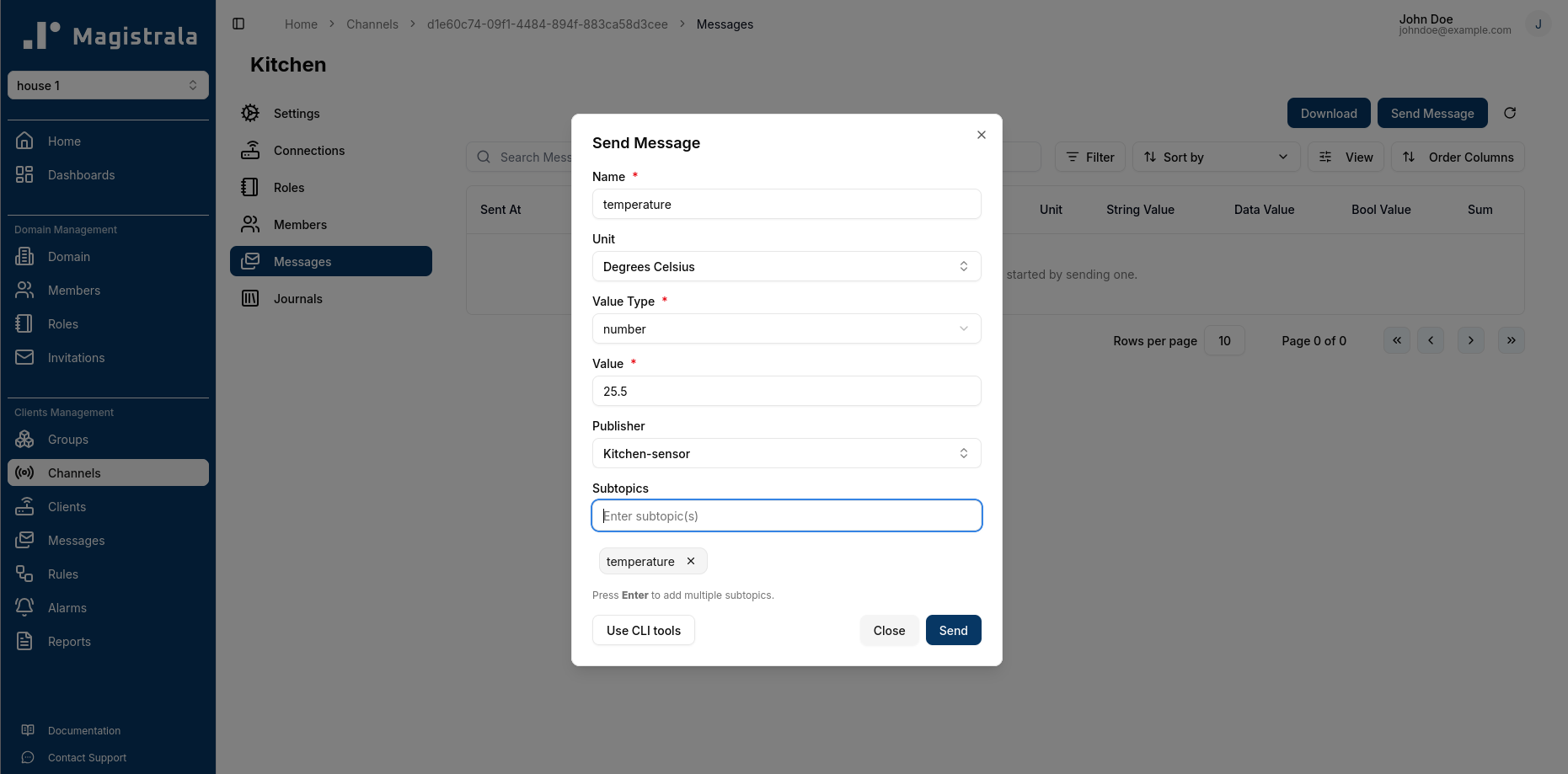Open Dashboards from the sidebar icon
Viewport: 1568px width, 774px height.
point(24,174)
